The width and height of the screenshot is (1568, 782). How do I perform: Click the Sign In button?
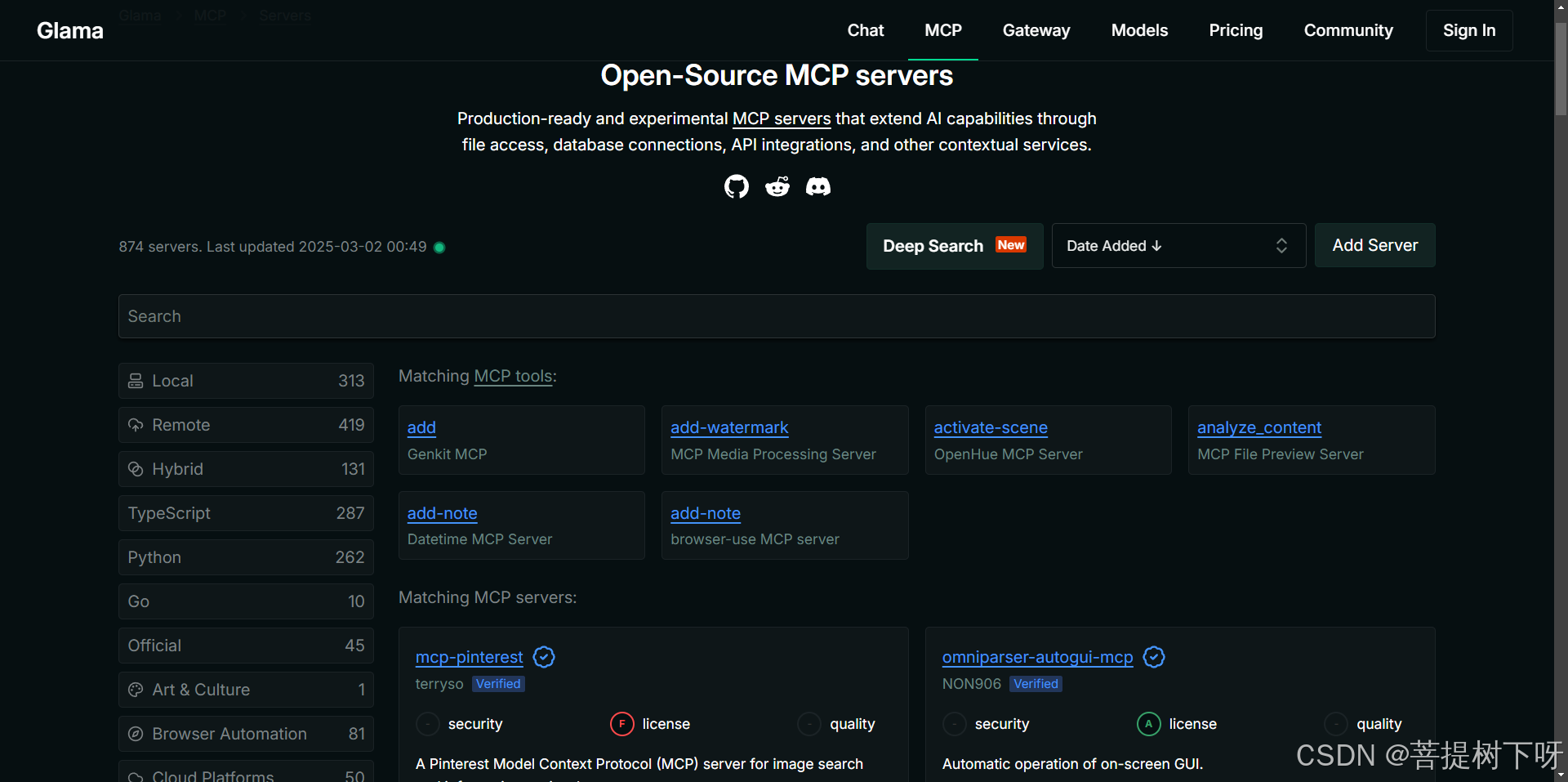point(1469,30)
